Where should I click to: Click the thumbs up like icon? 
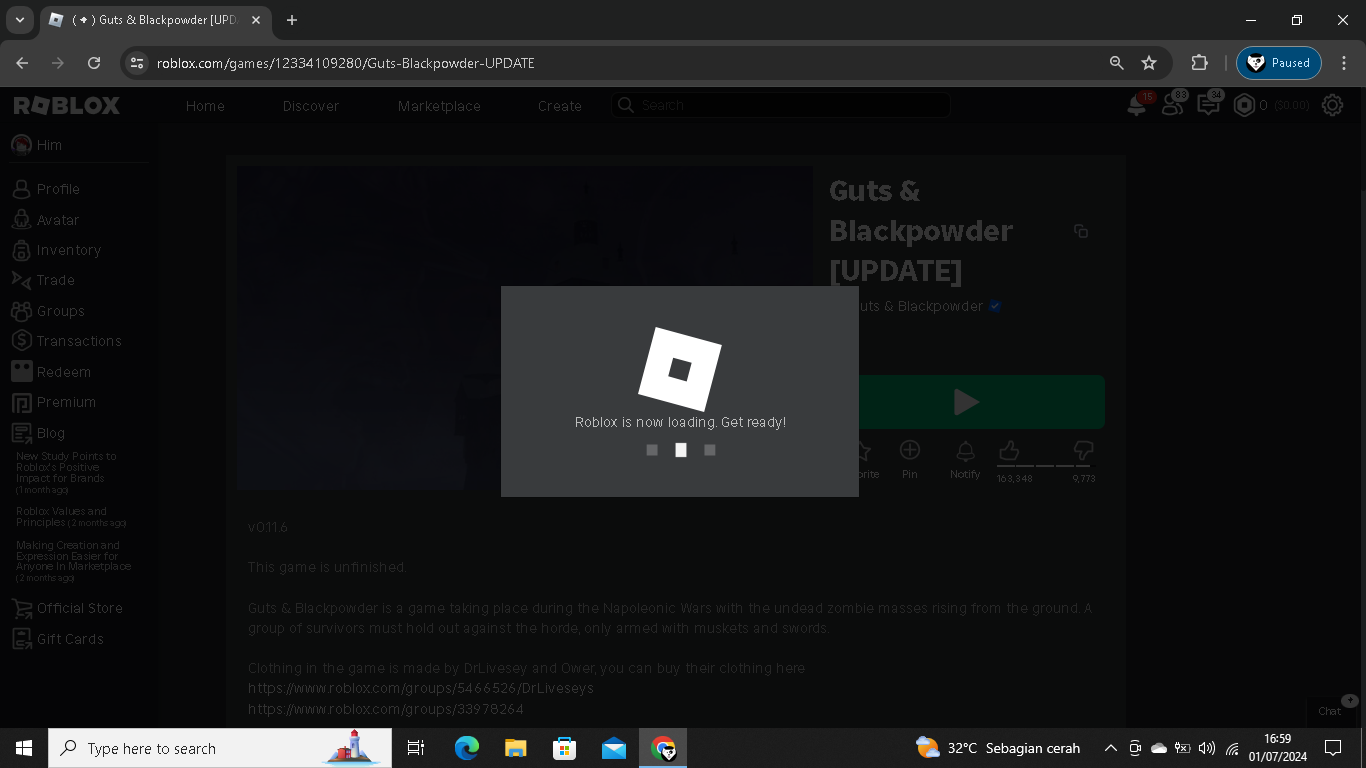[1009, 451]
